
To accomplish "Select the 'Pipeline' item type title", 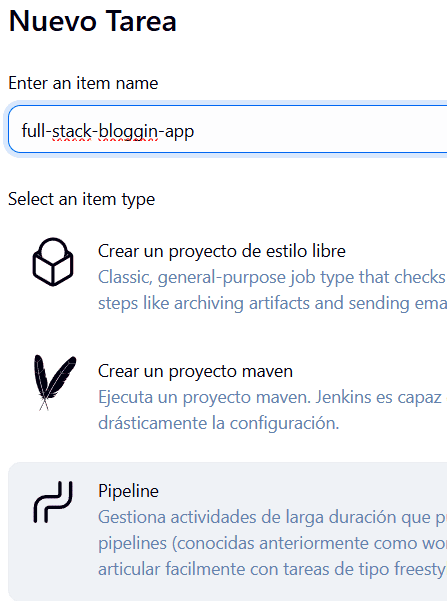I will 128,491.
